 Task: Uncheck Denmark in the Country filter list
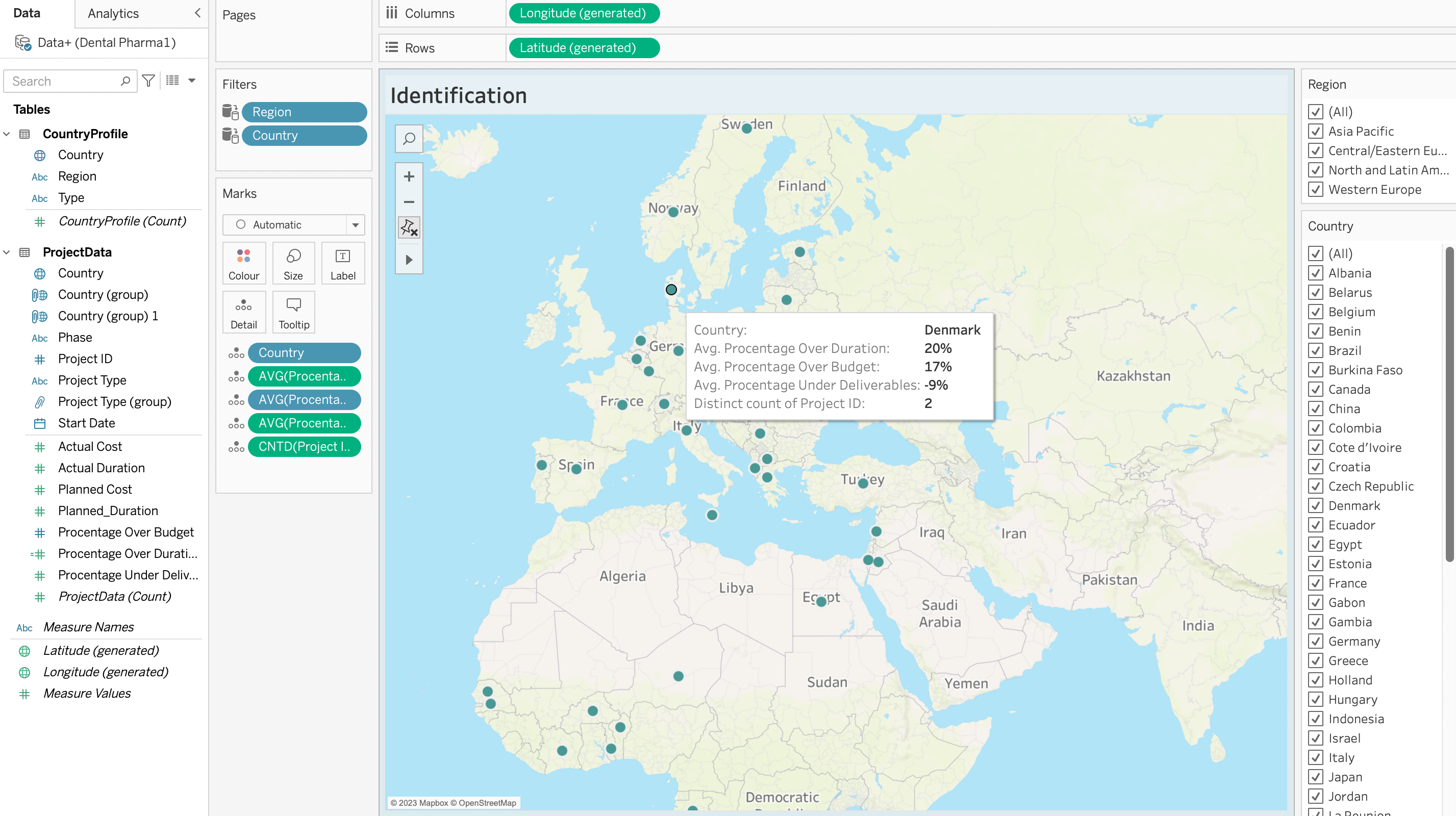(1317, 506)
